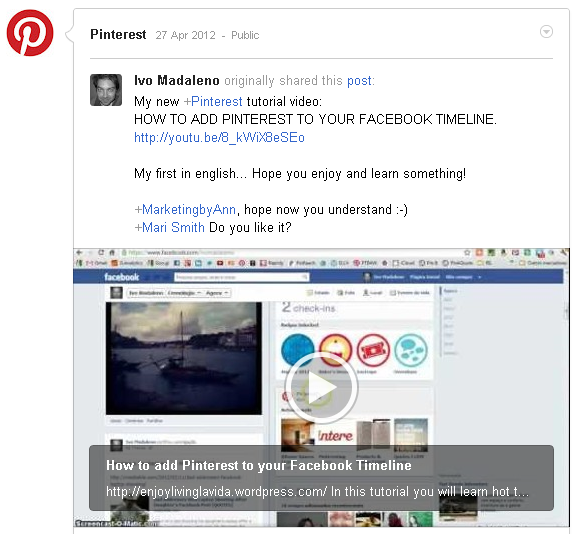The height and width of the screenshot is (534, 574).
Task: Open the Pinterest logo profile icon
Action: [x=30, y=33]
